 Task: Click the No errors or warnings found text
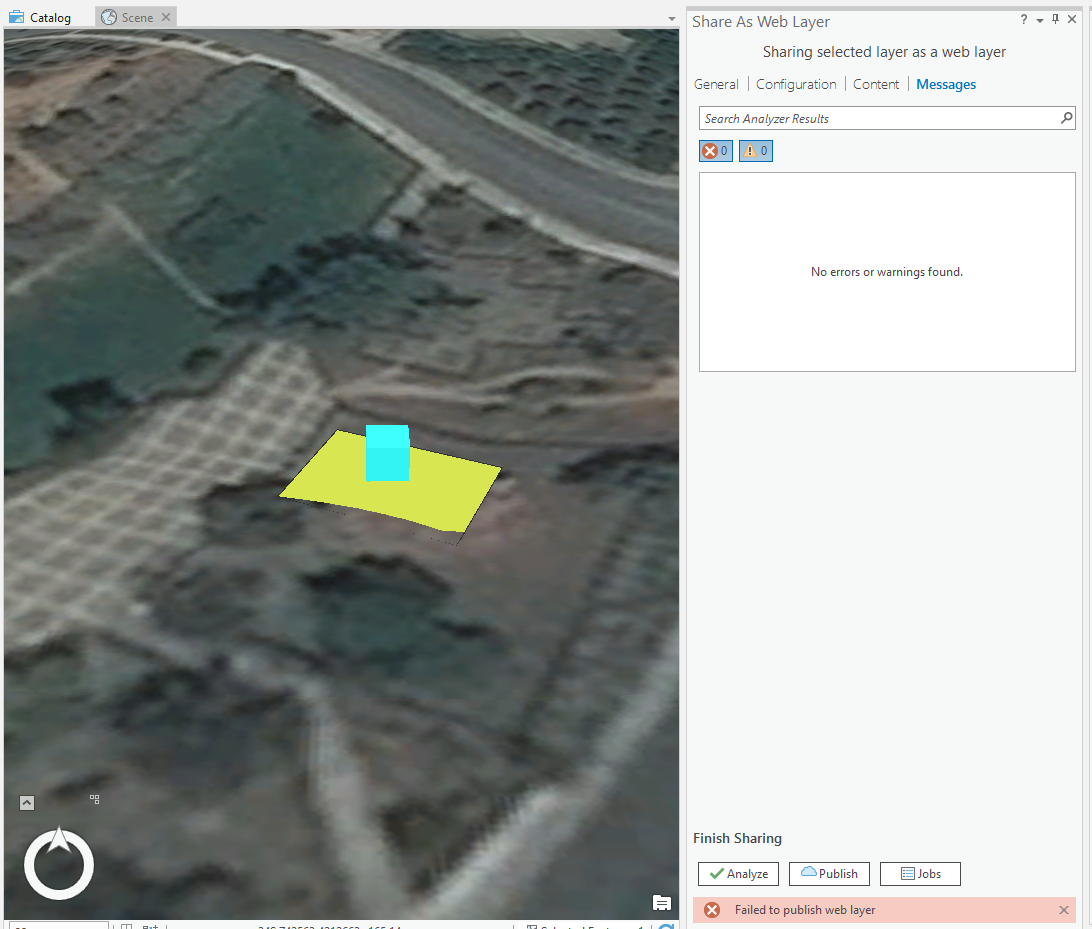[887, 272]
